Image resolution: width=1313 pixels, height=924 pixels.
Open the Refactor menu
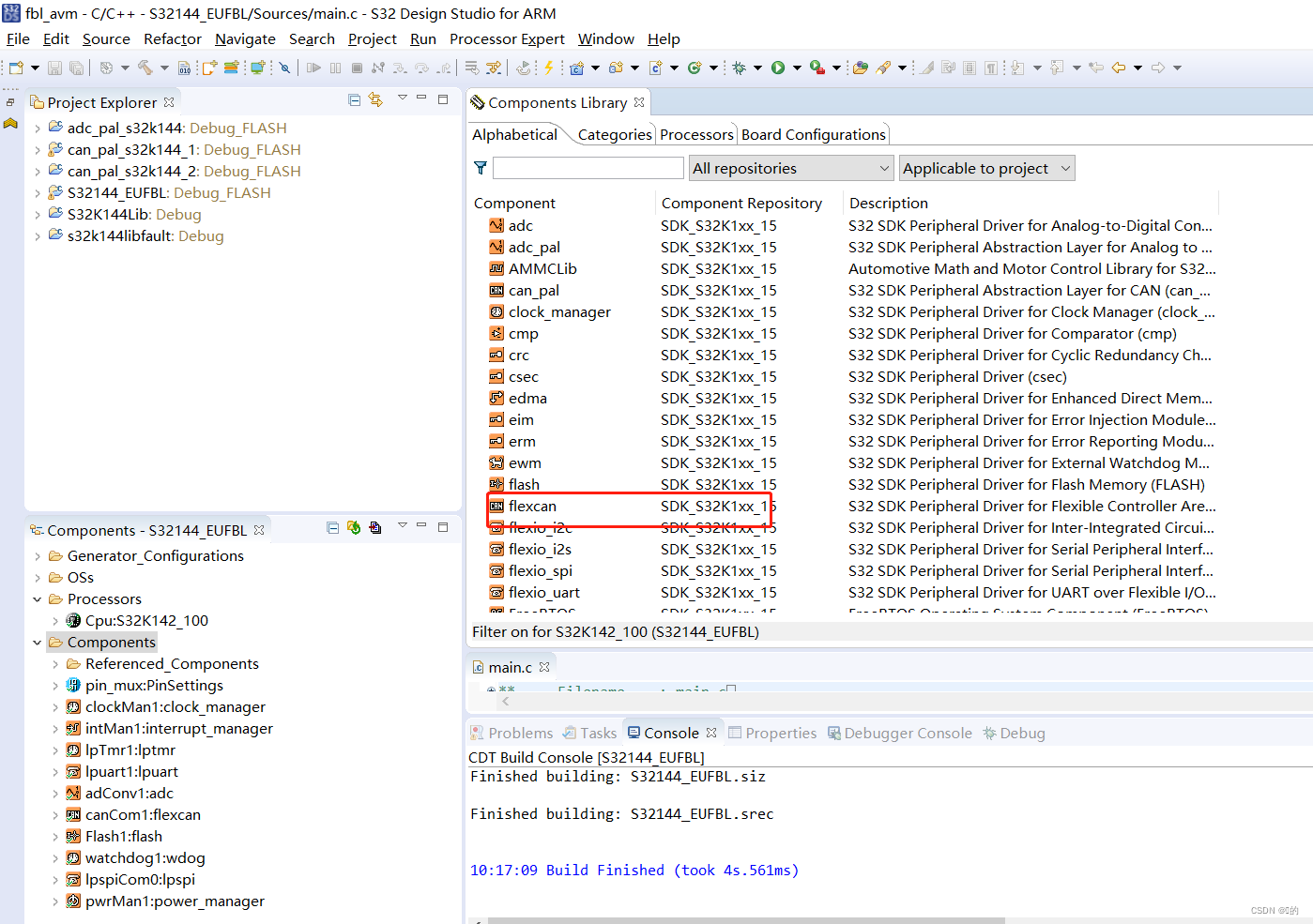[x=172, y=38]
